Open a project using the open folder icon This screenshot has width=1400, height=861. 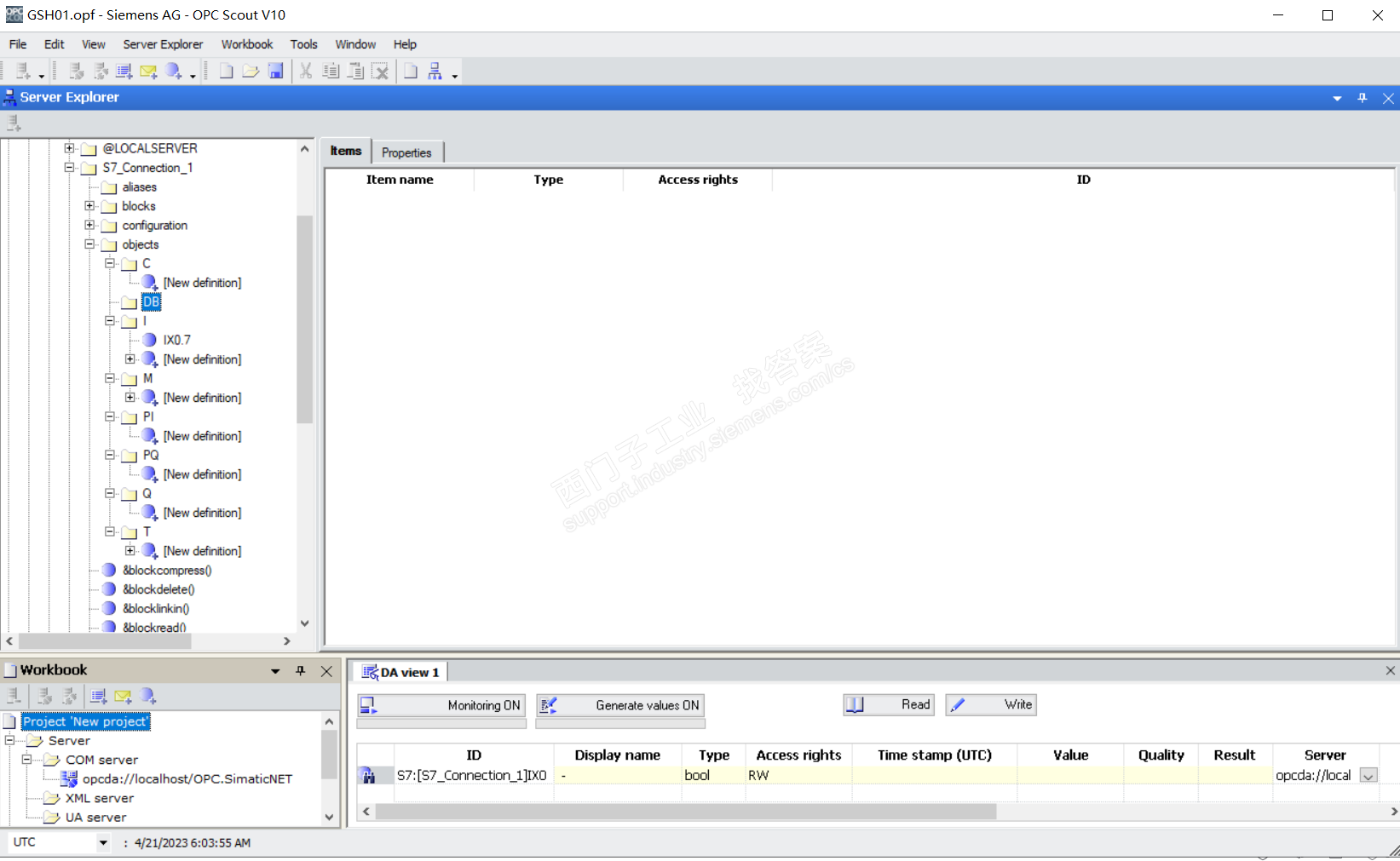[251, 72]
